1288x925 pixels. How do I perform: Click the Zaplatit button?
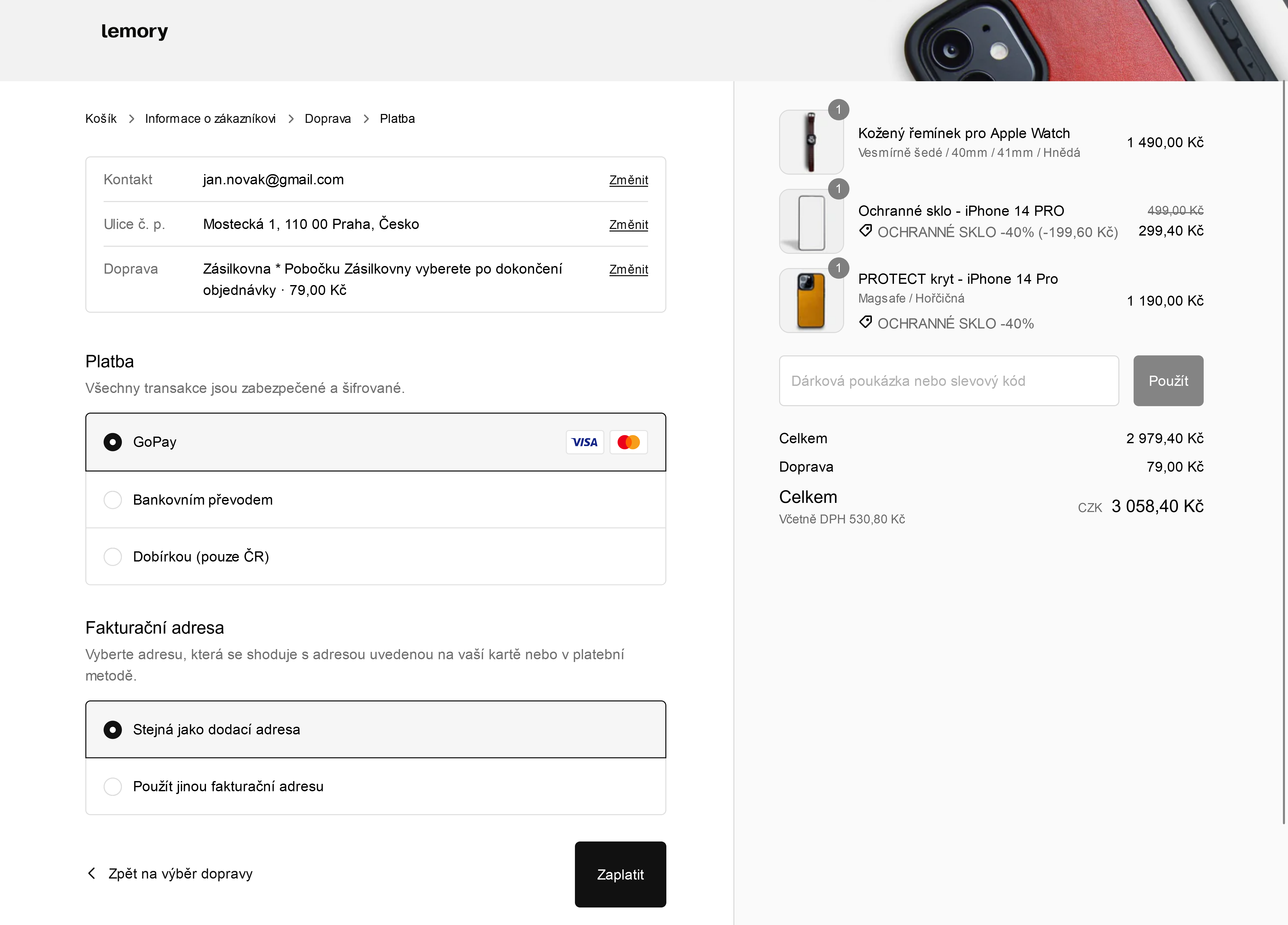click(x=620, y=874)
